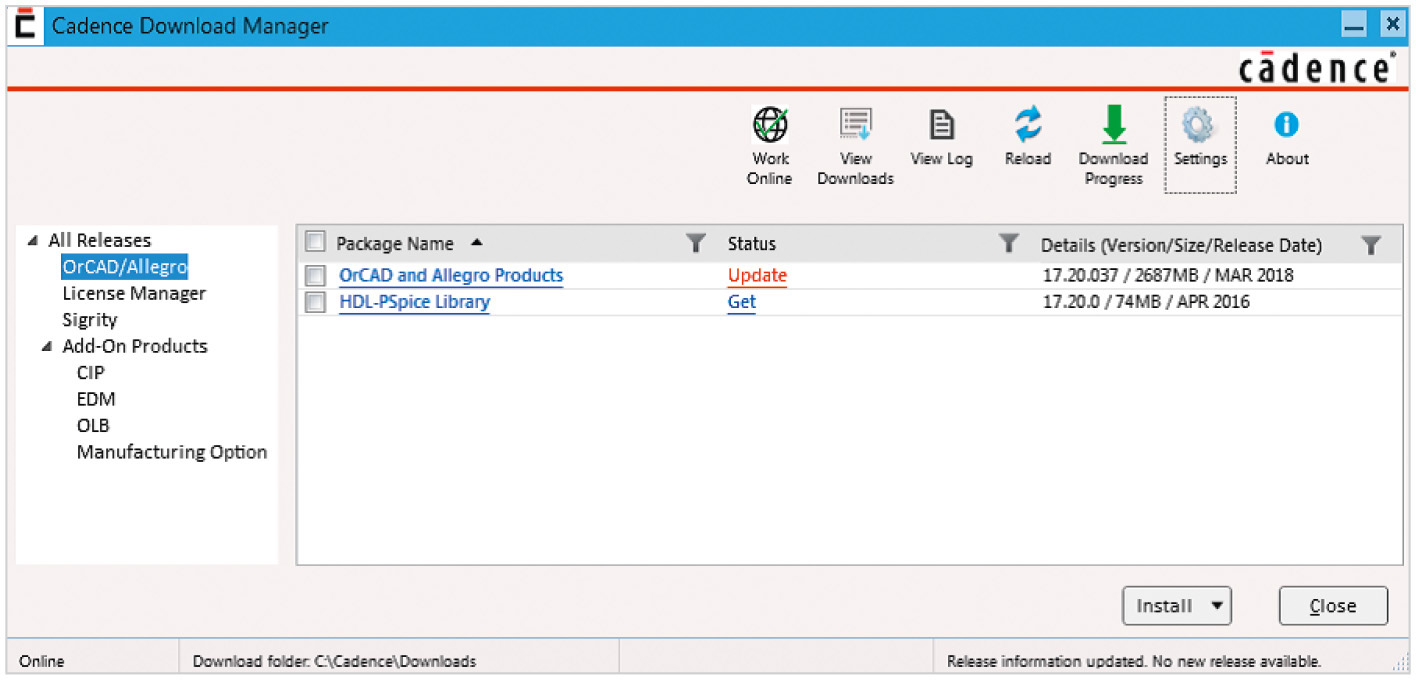Image resolution: width=1416 pixels, height=682 pixels.
Task: Sort by Package Name column
Action: click(x=395, y=244)
